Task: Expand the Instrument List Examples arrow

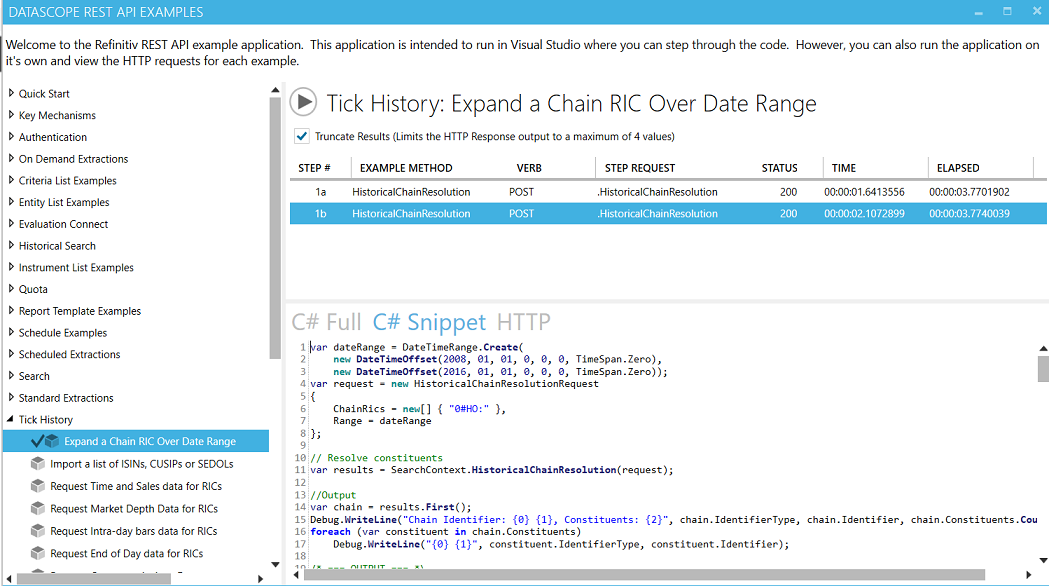Action: (x=11, y=267)
